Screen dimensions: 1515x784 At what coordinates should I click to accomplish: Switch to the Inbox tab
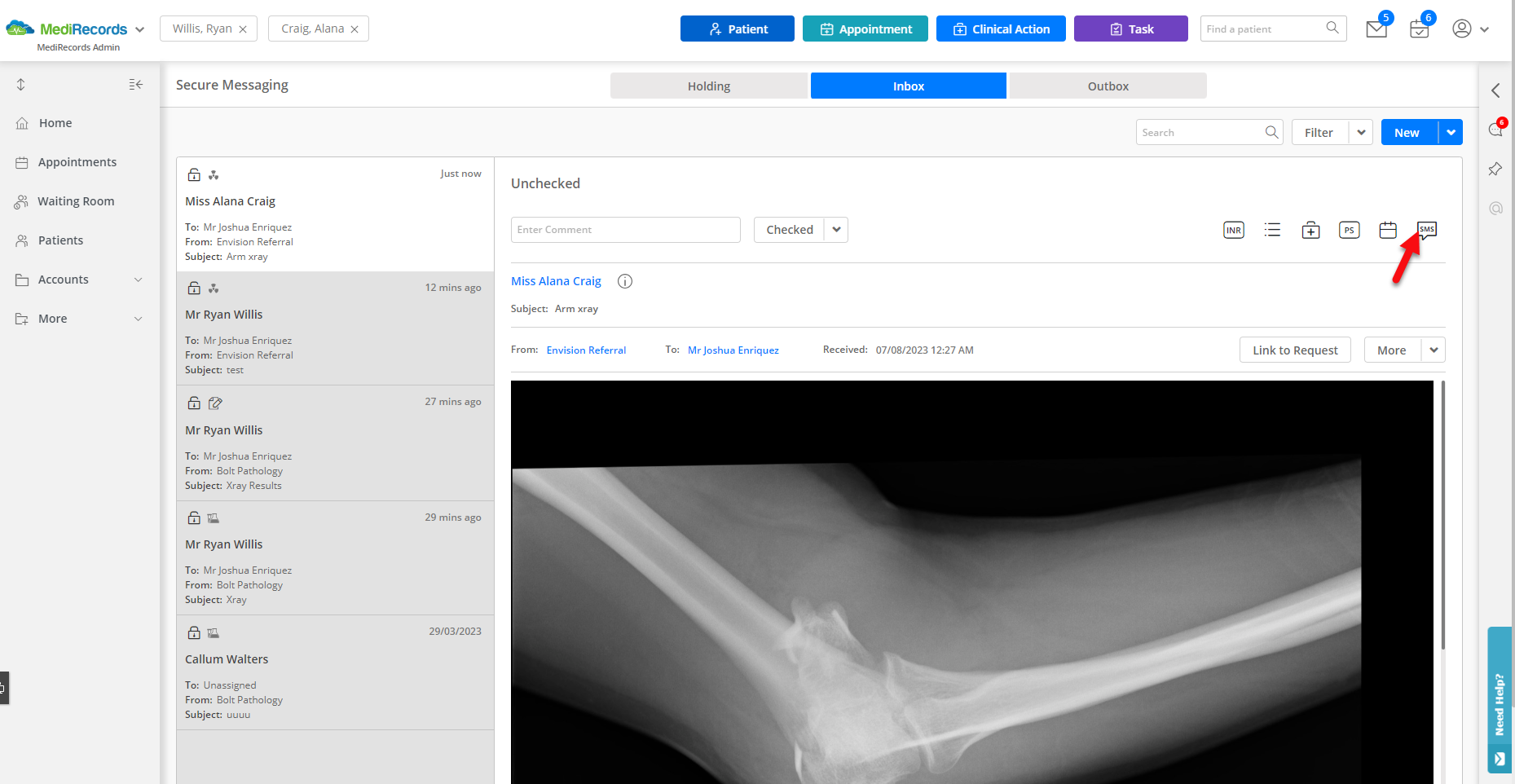(x=909, y=86)
